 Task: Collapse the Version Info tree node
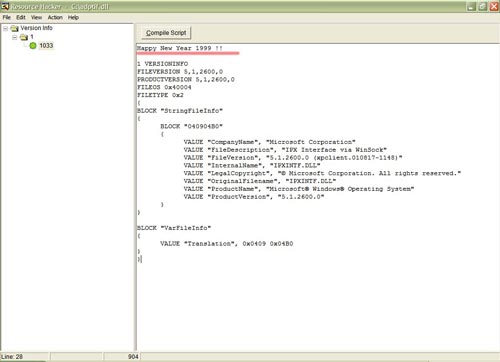[x=6, y=28]
